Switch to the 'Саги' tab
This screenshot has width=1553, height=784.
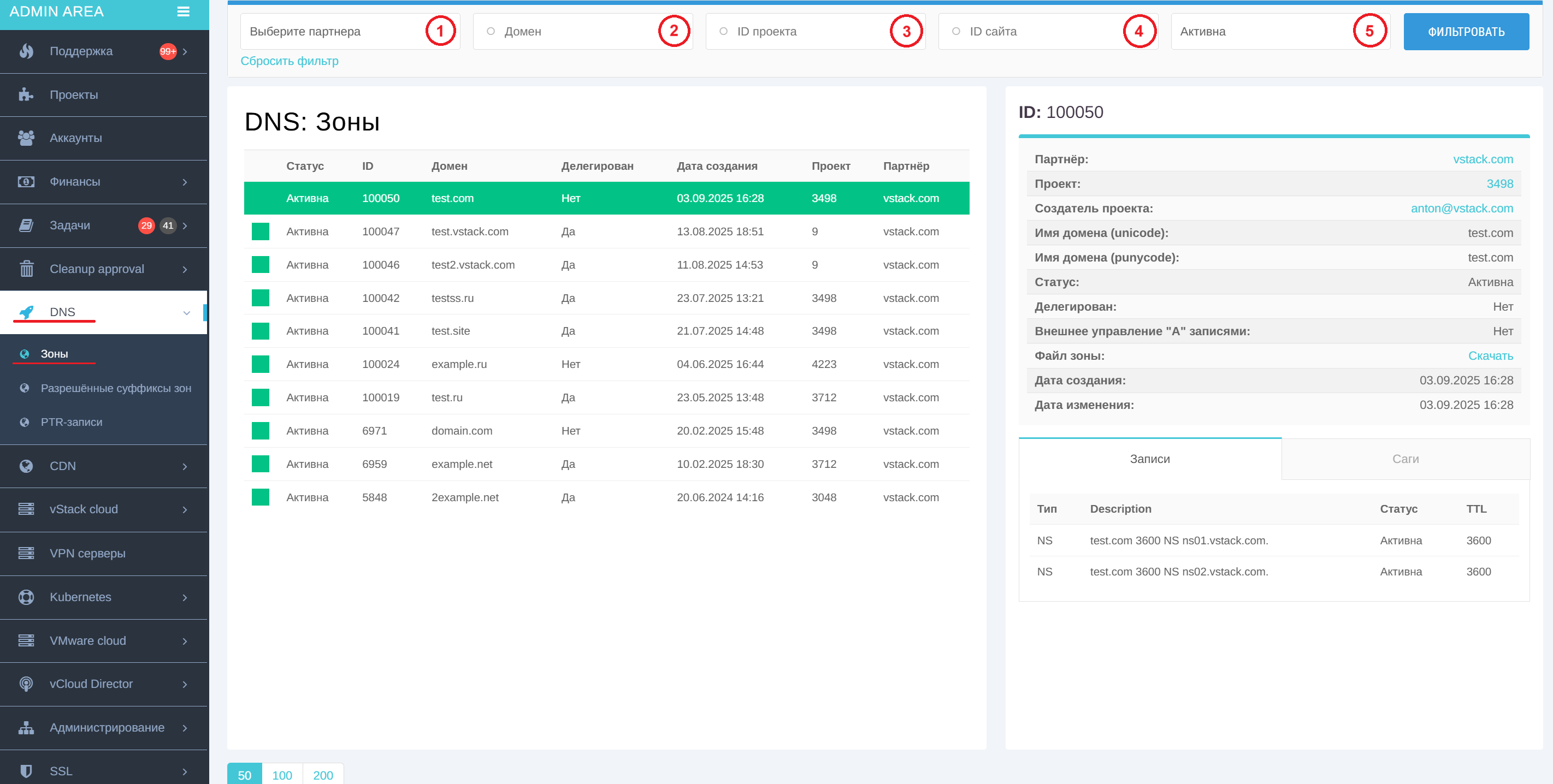click(1406, 459)
